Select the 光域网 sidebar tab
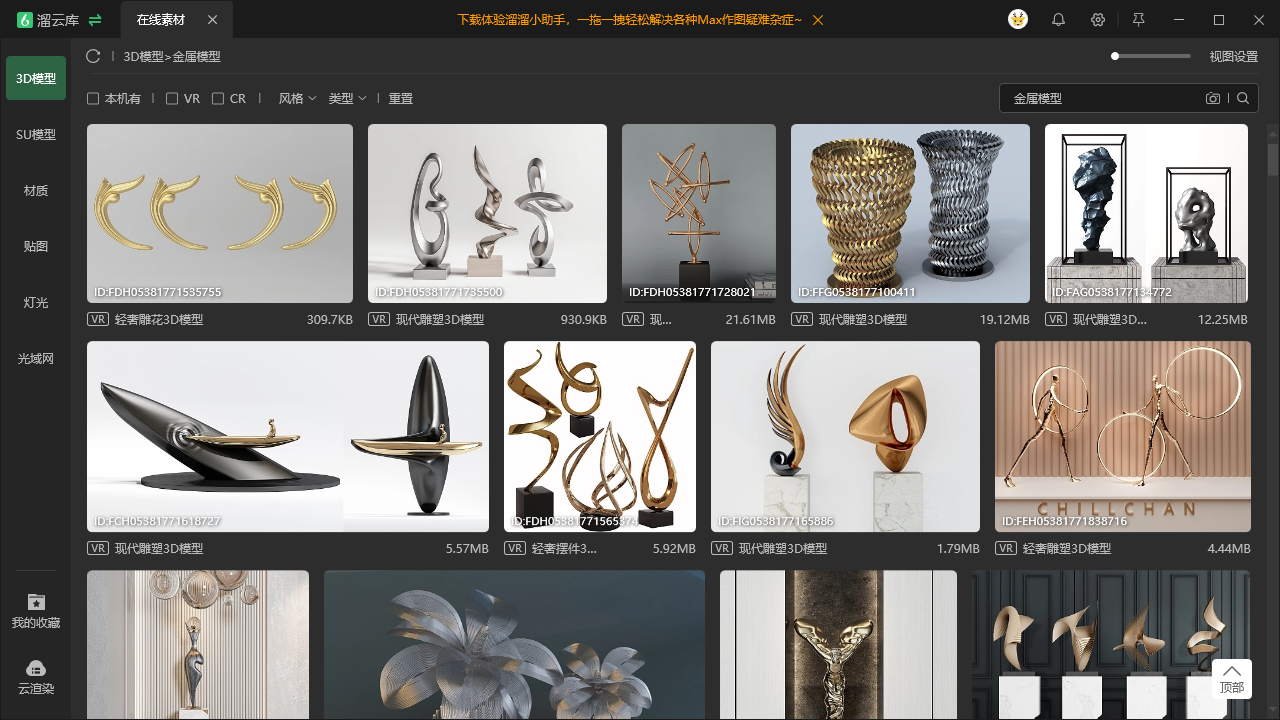This screenshot has width=1280, height=720. pyautogui.click(x=36, y=358)
